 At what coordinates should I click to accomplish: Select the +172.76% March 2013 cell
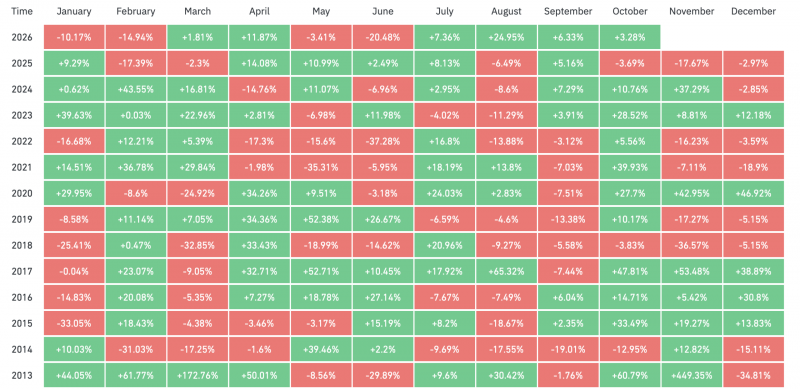[x=197, y=375]
